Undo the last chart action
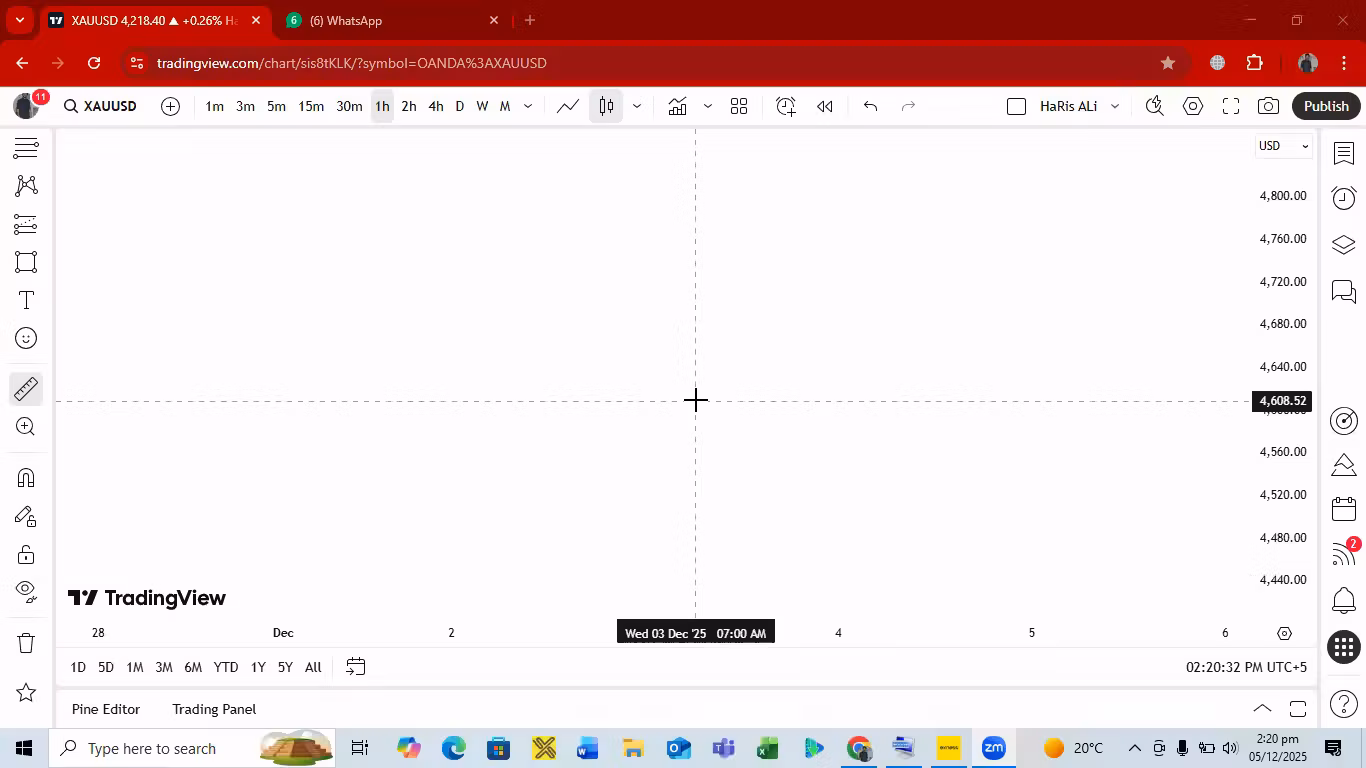 (871, 106)
